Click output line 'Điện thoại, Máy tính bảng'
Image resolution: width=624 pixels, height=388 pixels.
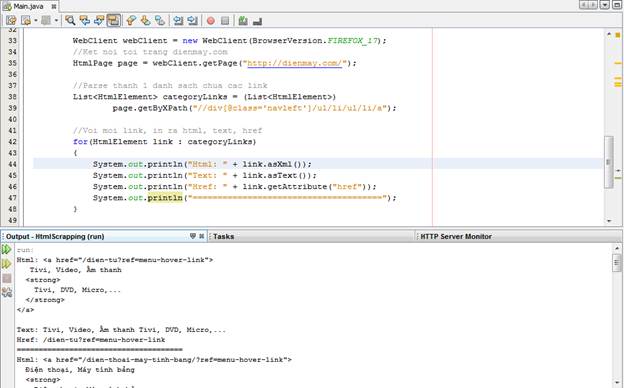pos(80,370)
